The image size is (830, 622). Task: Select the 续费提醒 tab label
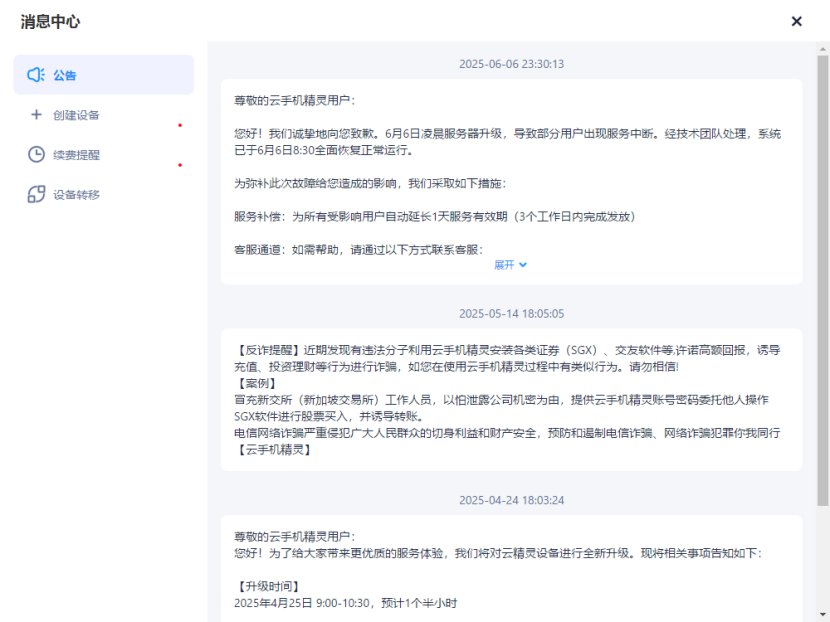[77, 155]
